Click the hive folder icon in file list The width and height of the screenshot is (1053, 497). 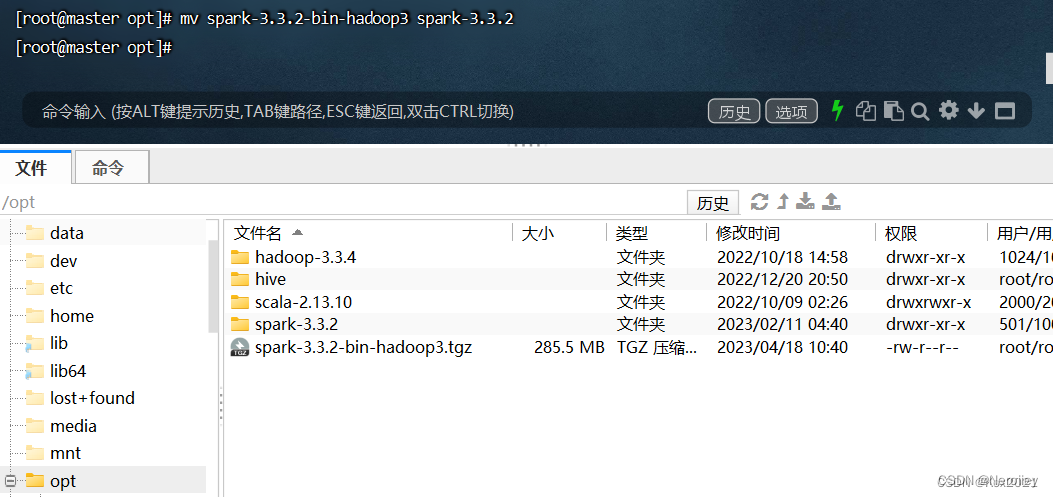240,279
